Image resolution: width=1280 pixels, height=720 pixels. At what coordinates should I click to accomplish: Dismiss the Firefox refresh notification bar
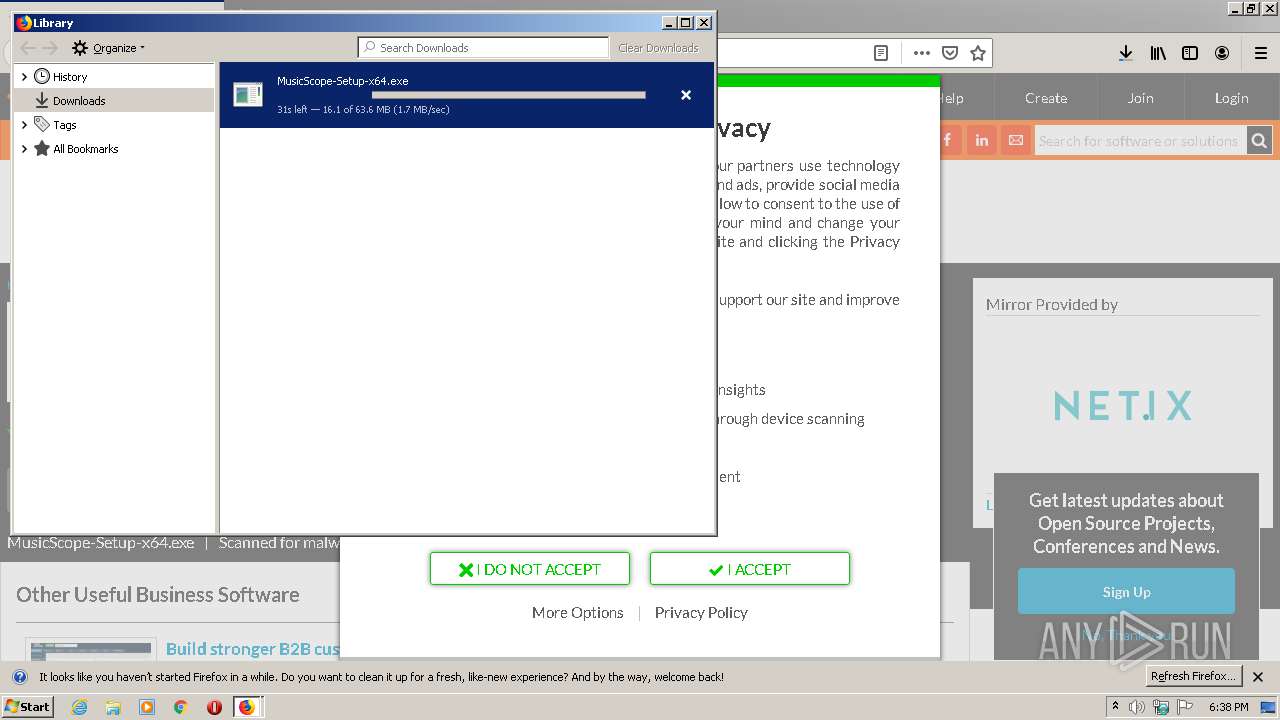click(x=1259, y=677)
